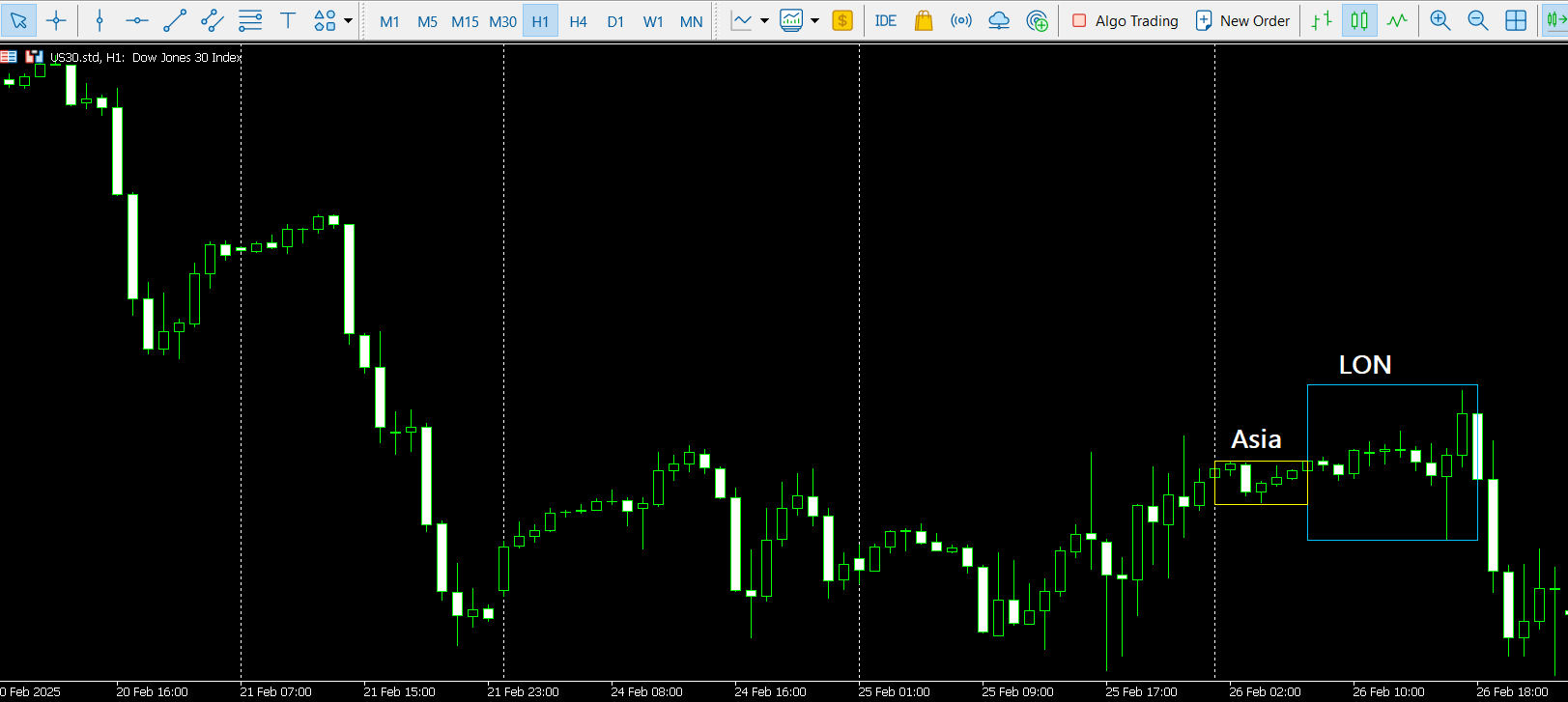This screenshot has height=702, width=1568.
Task: Toggle Algo Trading on
Action: point(1126,20)
